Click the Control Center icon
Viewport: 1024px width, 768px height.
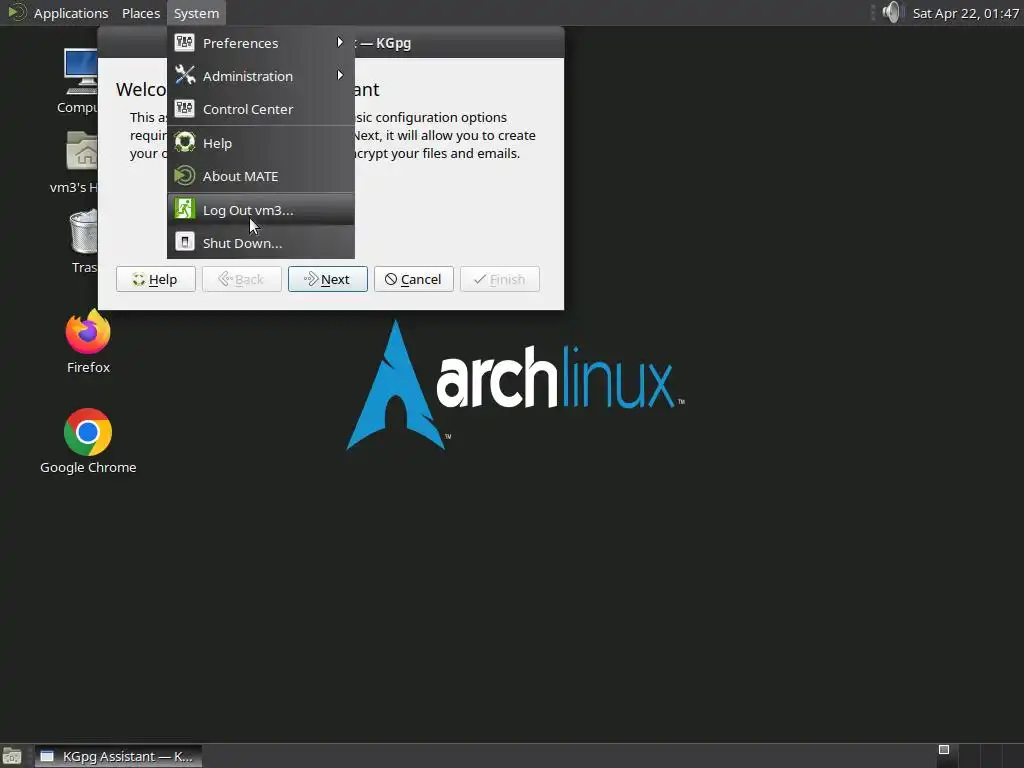point(185,108)
